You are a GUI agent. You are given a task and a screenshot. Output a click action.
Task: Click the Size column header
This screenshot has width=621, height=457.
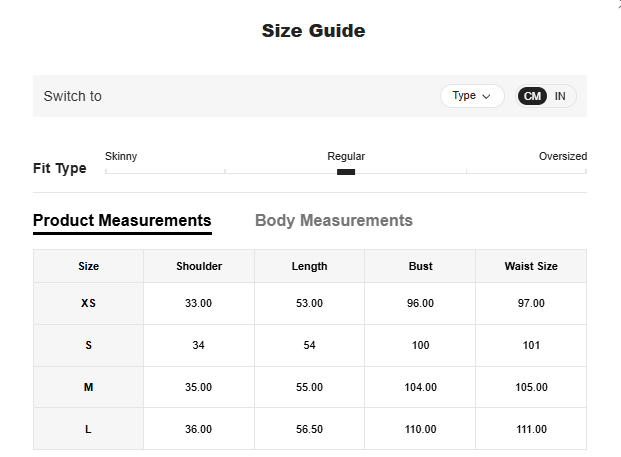[x=89, y=266]
